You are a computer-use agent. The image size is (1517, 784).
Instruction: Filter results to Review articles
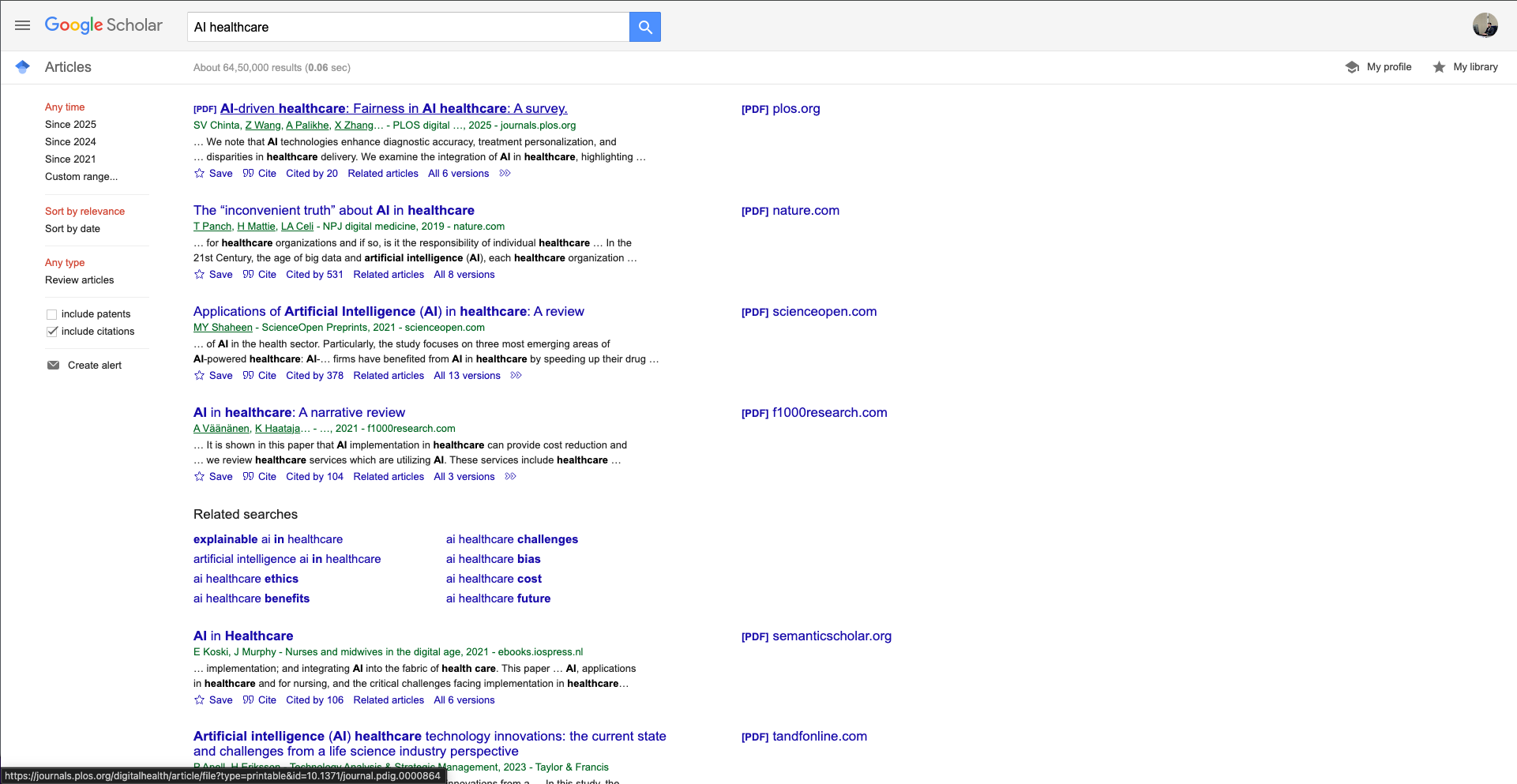click(x=79, y=279)
